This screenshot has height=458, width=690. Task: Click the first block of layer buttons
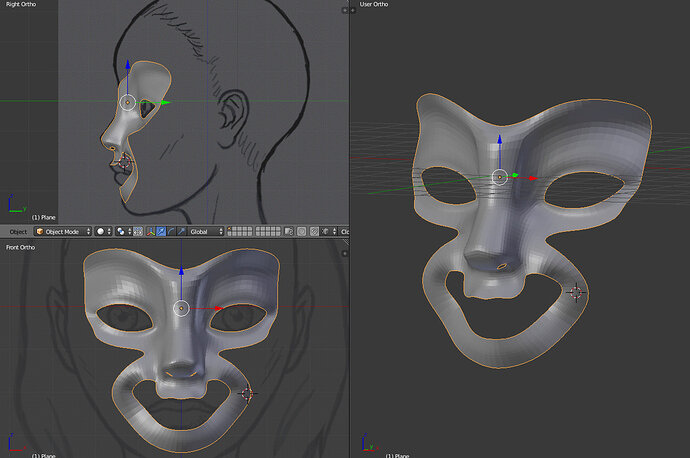pyautogui.click(x=240, y=231)
